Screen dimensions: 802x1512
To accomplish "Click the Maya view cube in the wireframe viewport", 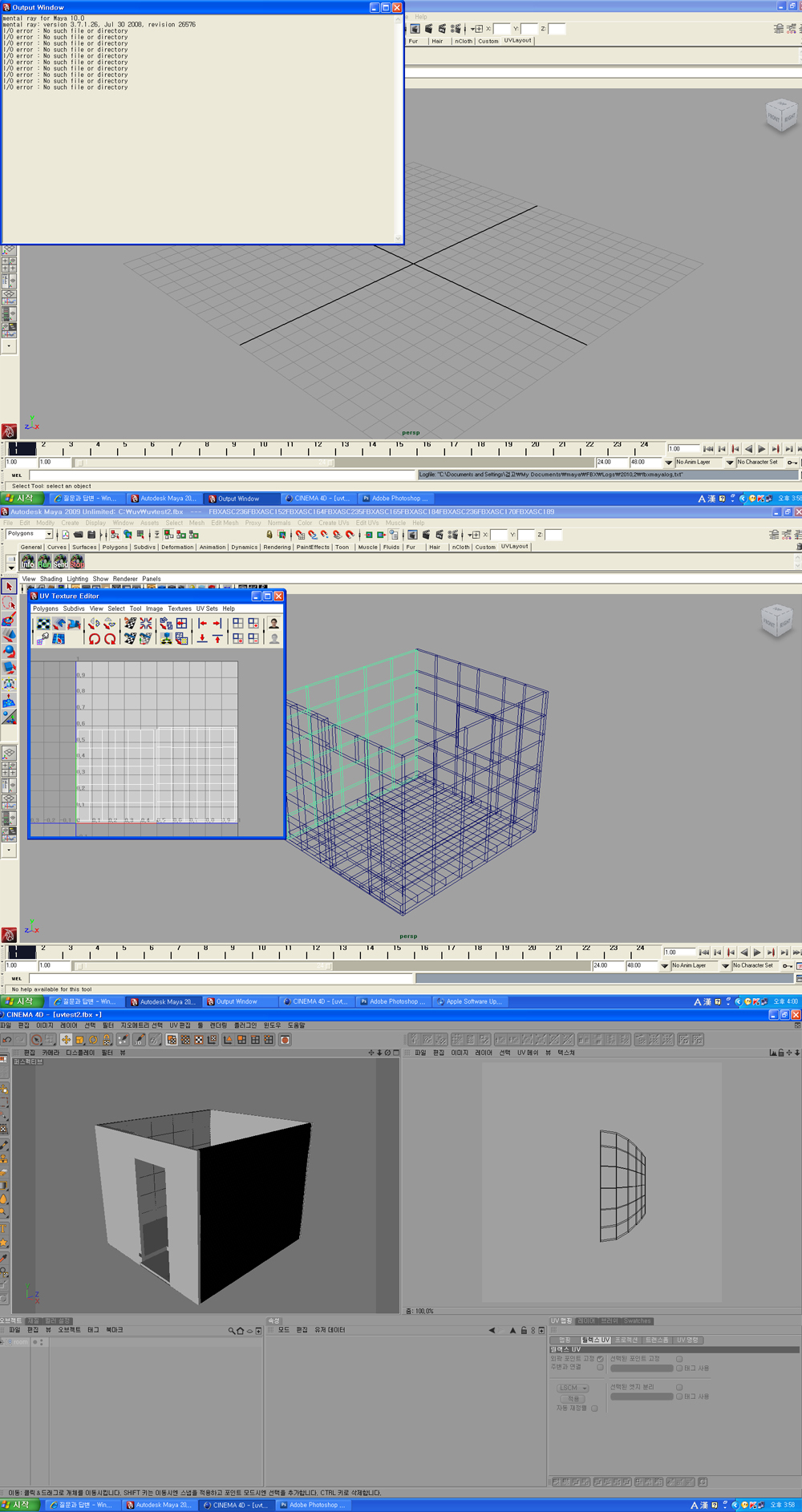I will pos(776,621).
